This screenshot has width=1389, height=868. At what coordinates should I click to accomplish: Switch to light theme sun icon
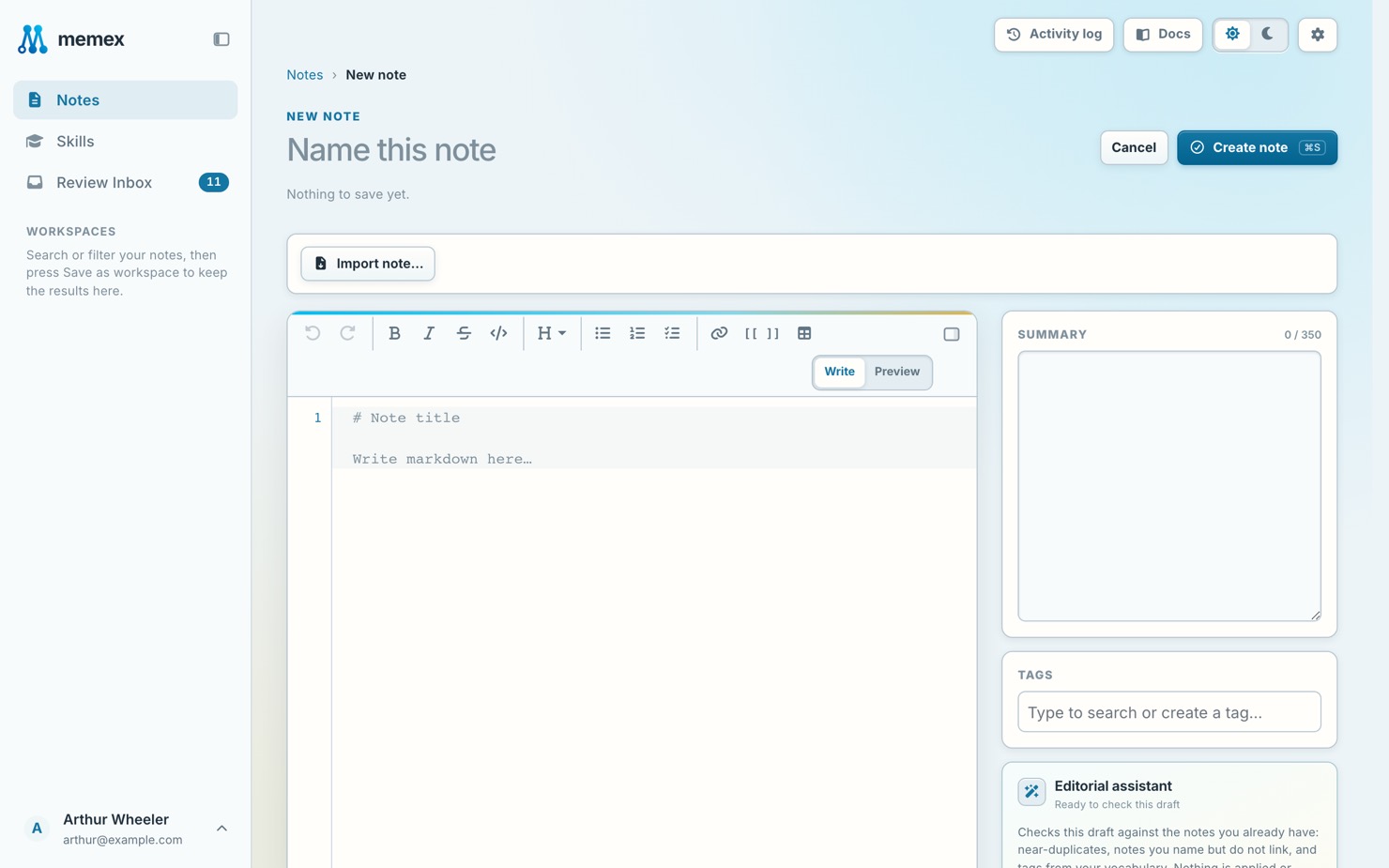pyautogui.click(x=1232, y=35)
